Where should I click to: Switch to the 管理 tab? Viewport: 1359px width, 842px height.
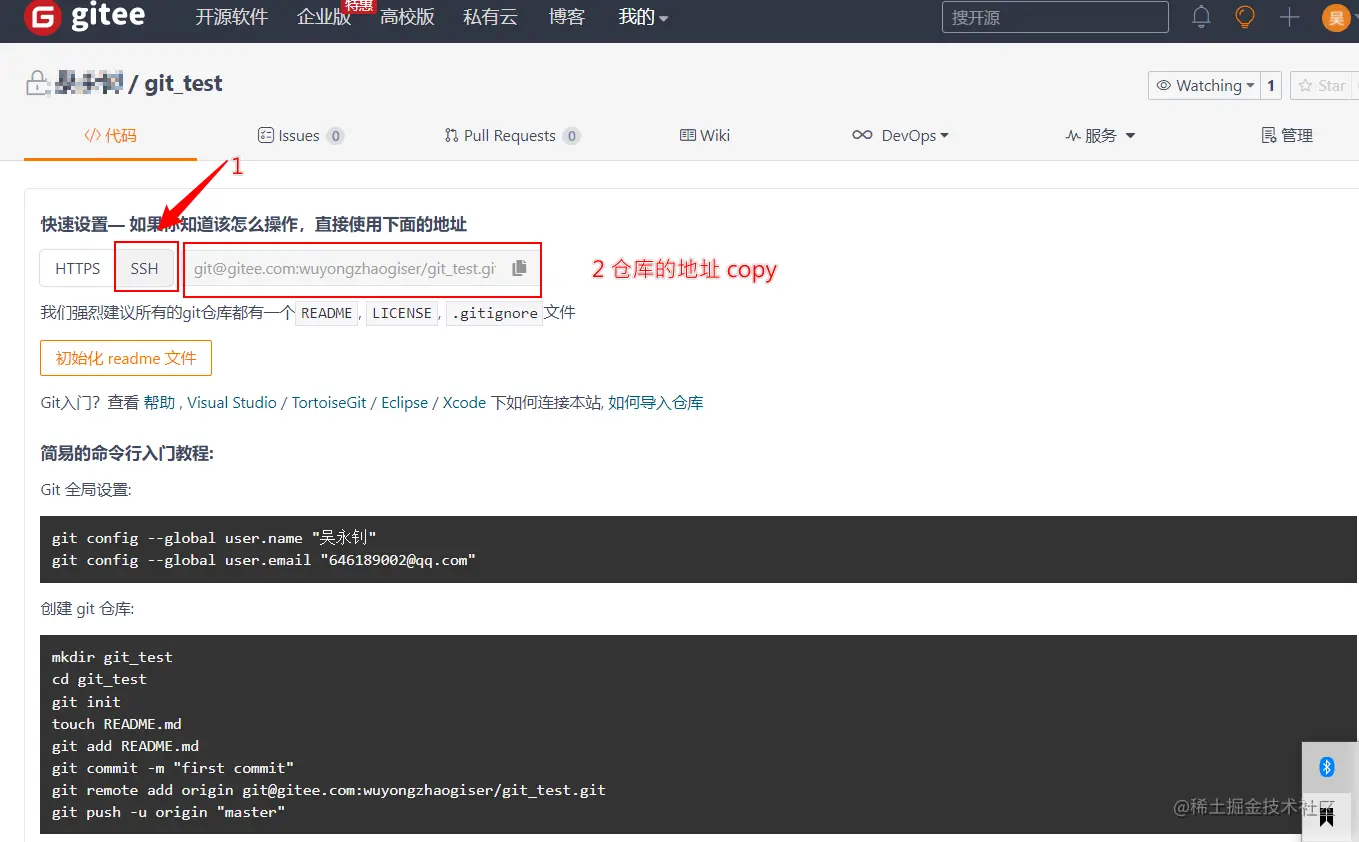coord(1287,135)
